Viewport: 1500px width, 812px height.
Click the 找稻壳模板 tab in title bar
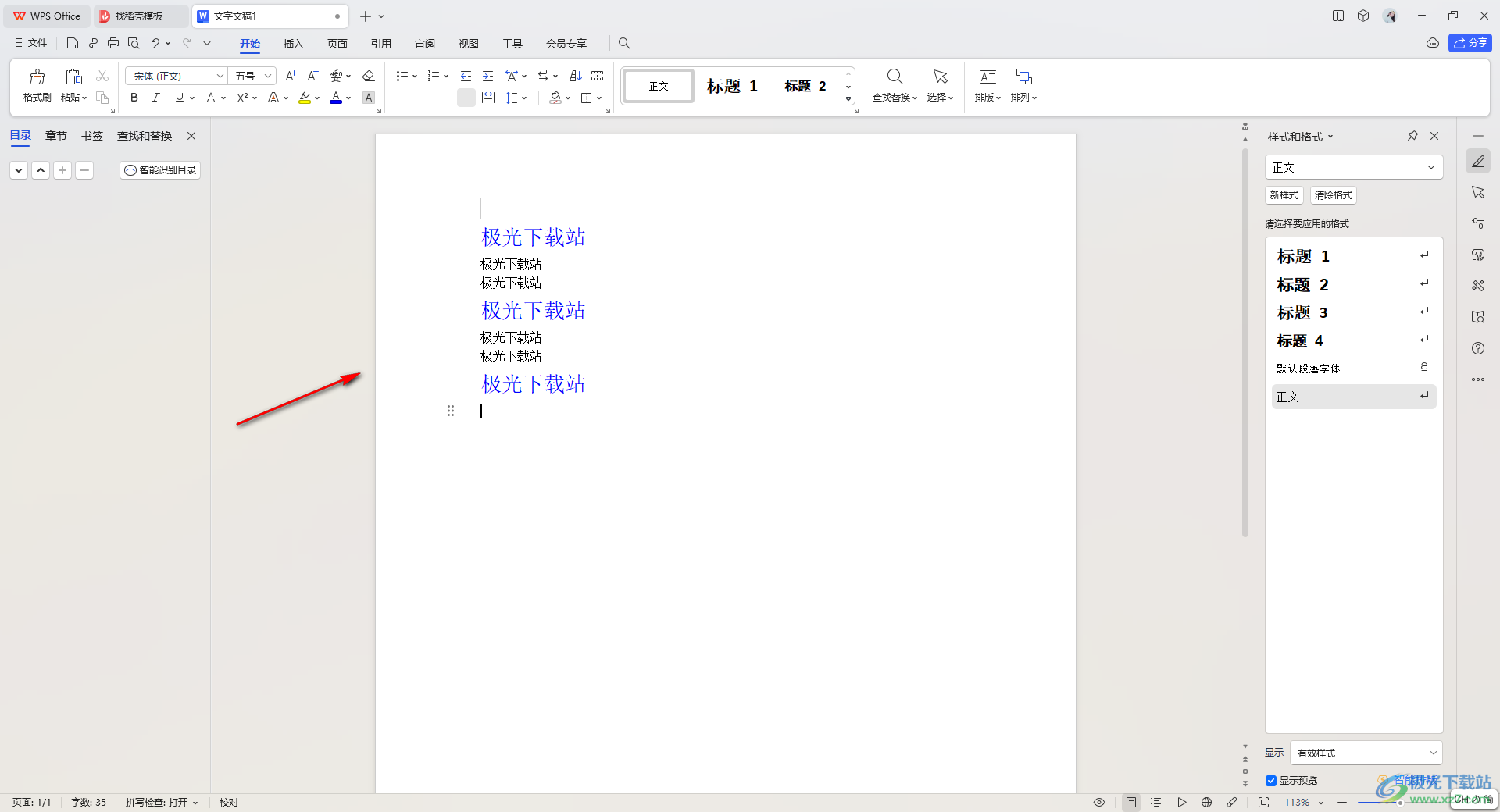point(139,16)
